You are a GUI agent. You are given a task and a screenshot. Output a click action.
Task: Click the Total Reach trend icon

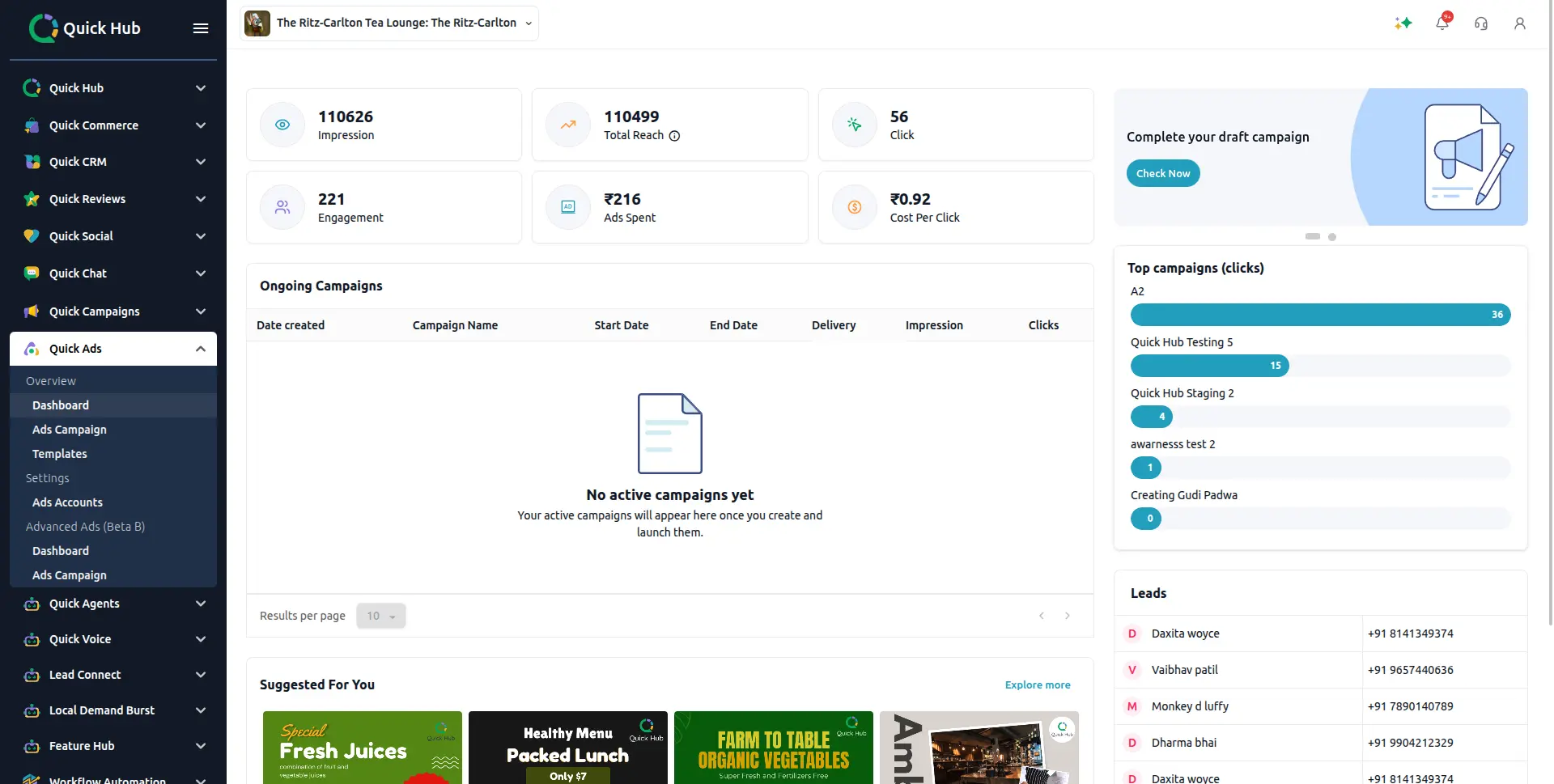coord(568,125)
